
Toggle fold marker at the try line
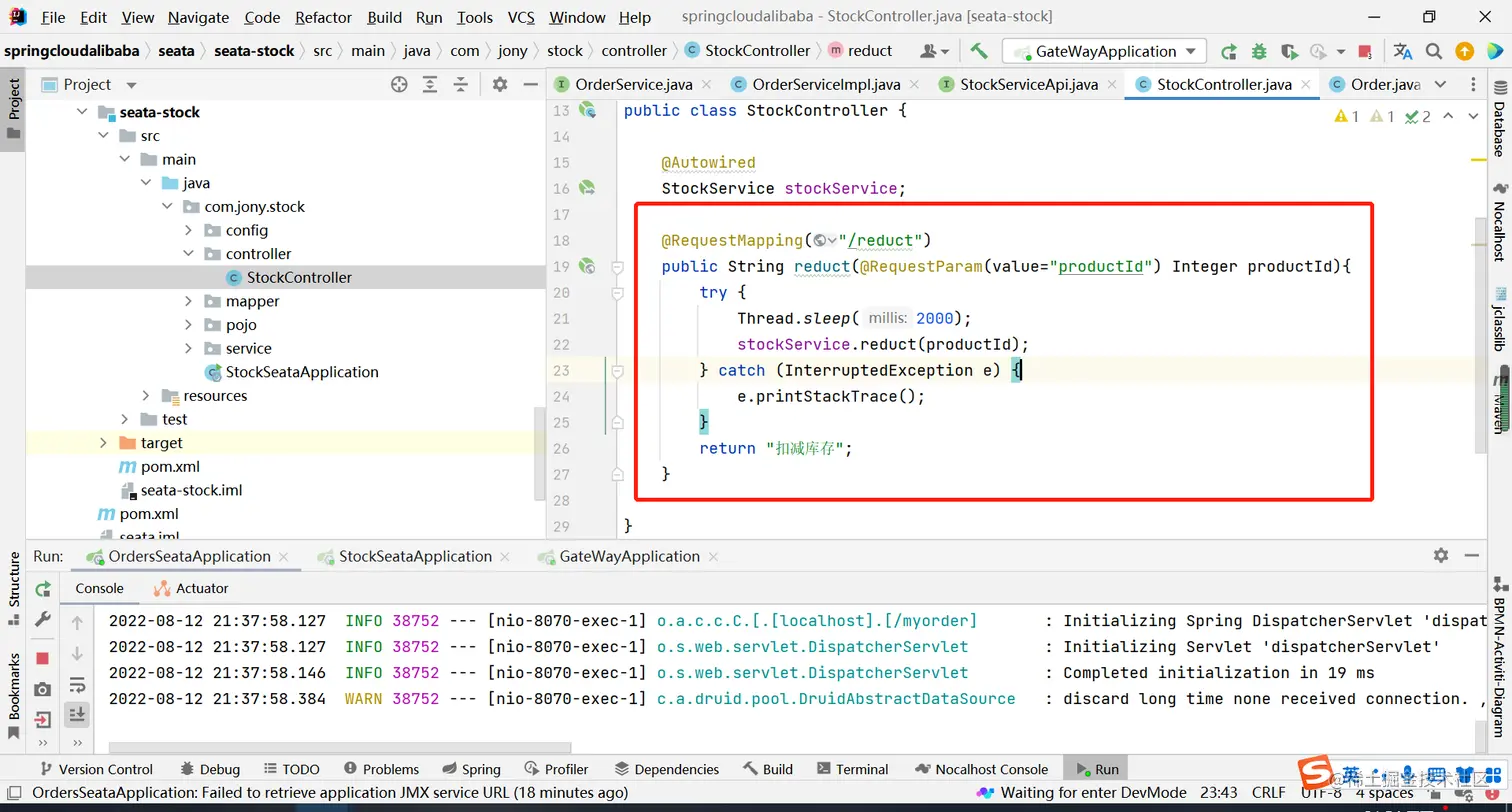(617, 293)
